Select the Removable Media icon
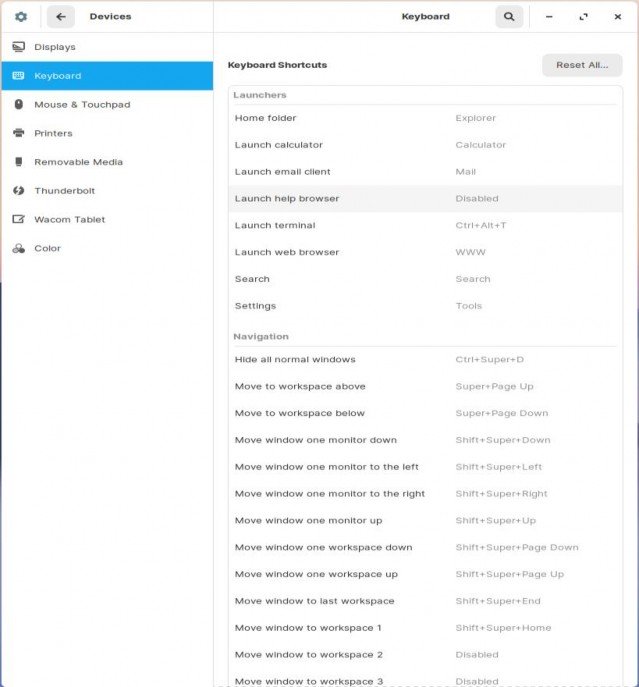639x687 pixels. point(19,162)
